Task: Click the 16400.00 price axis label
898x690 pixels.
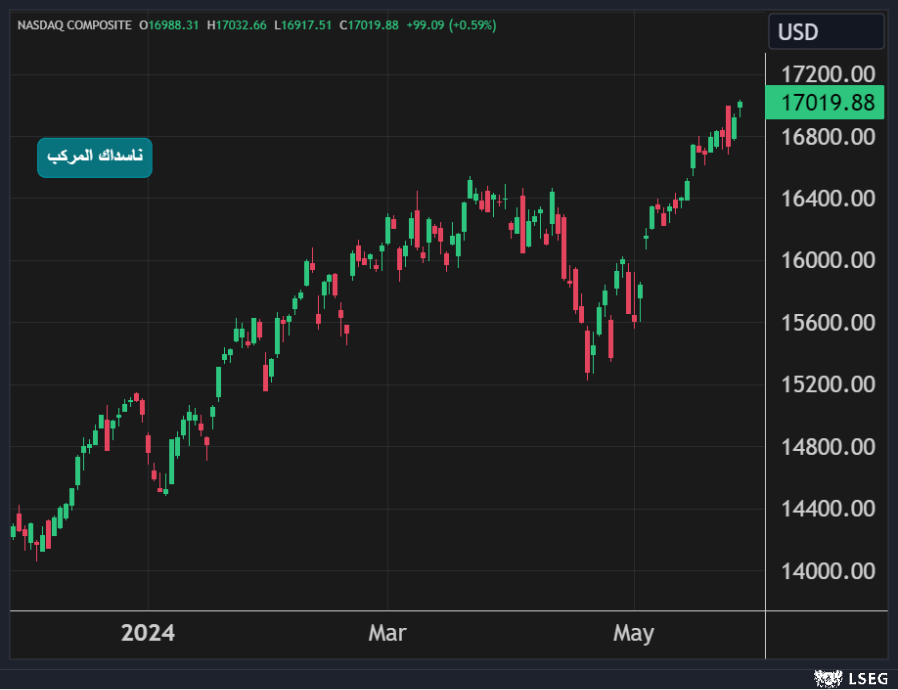Action: point(828,198)
